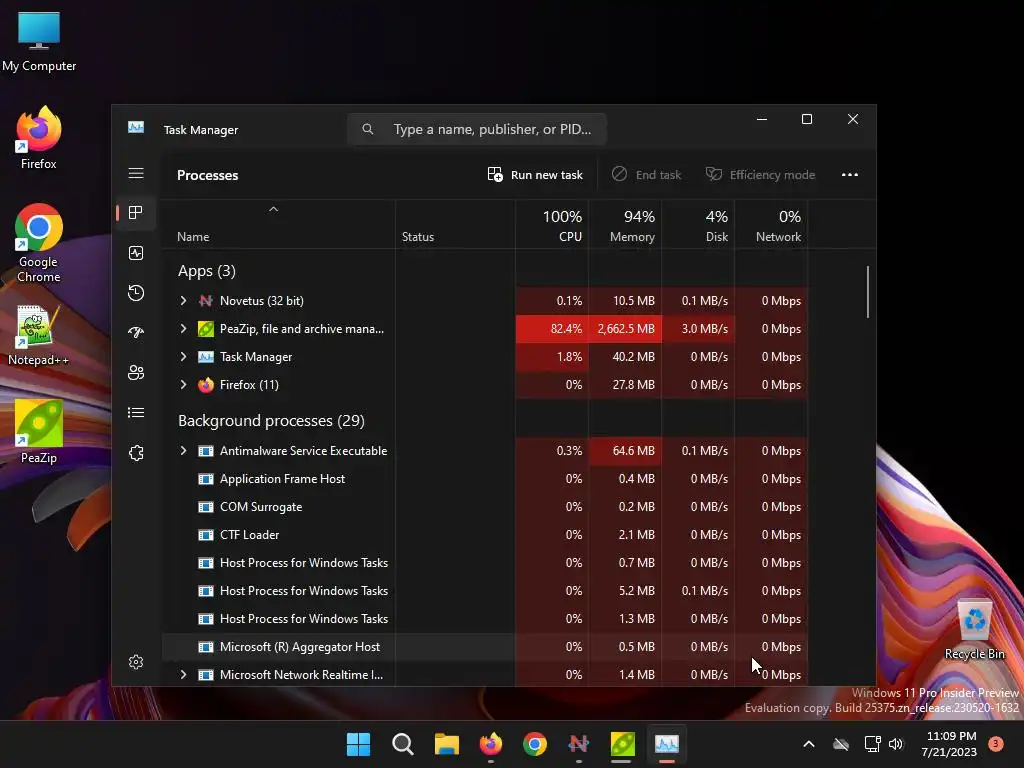Open PeaZip desktop shortcut
Screen dimensions: 1024x768
(39, 432)
